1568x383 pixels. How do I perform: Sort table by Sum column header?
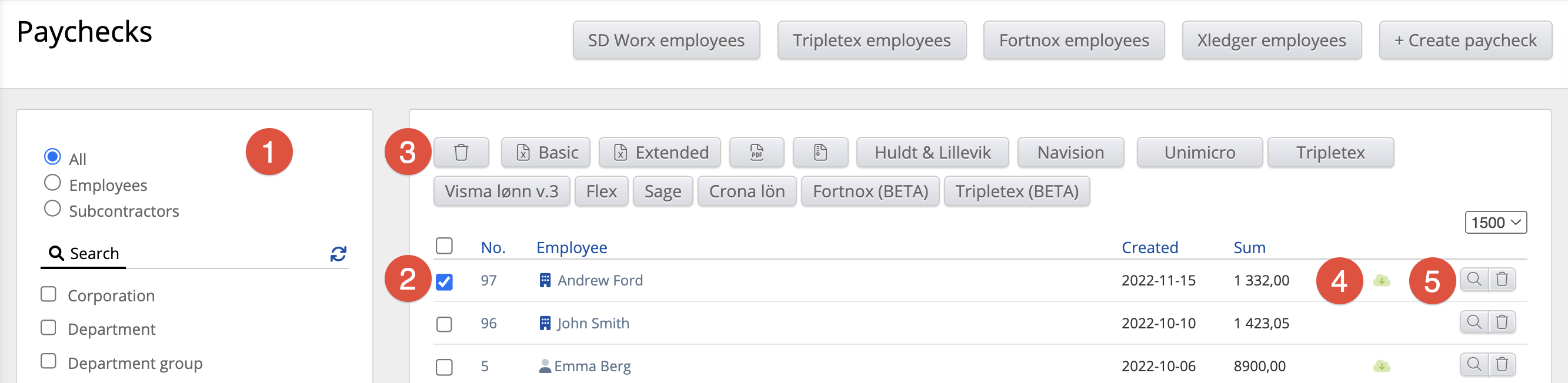pyautogui.click(x=1249, y=247)
